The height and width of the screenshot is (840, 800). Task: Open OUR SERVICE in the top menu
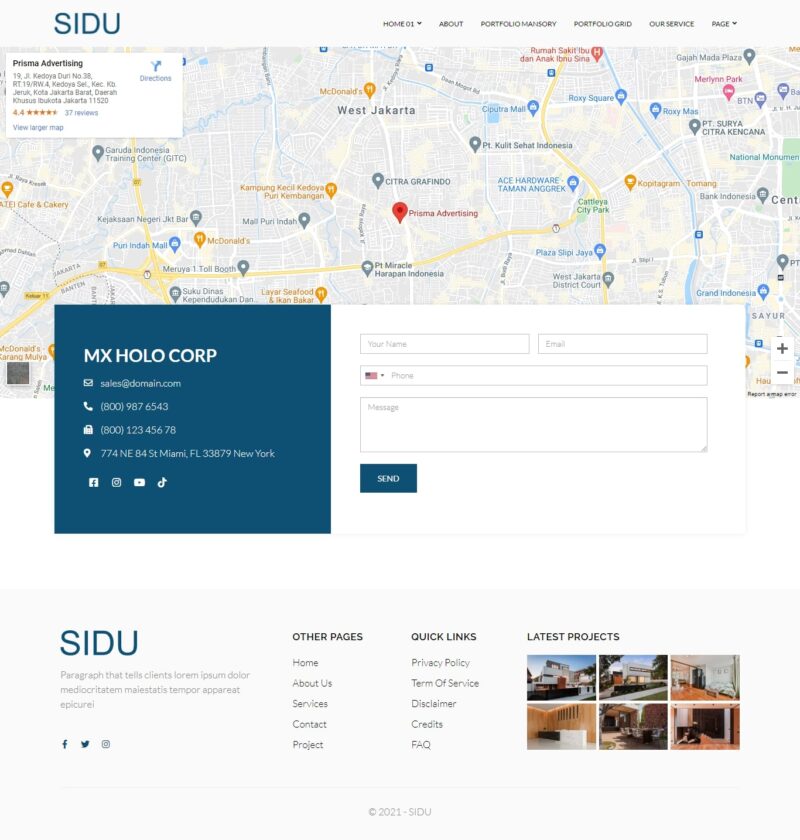click(671, 24)
